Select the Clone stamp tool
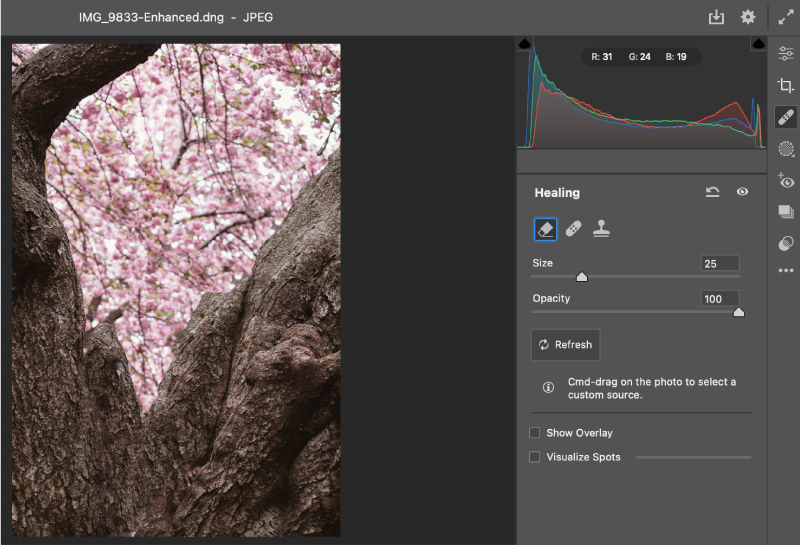Screen dimensions: 800x545 coord(602,229)
